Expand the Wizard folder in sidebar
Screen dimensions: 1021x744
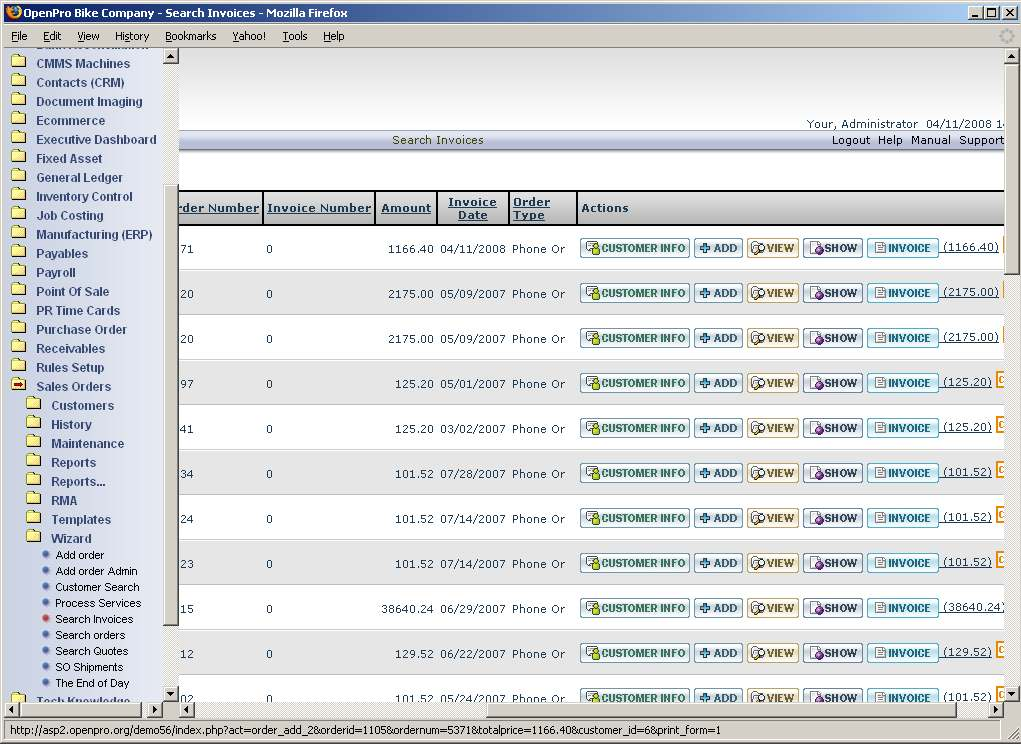coord(34,538)
